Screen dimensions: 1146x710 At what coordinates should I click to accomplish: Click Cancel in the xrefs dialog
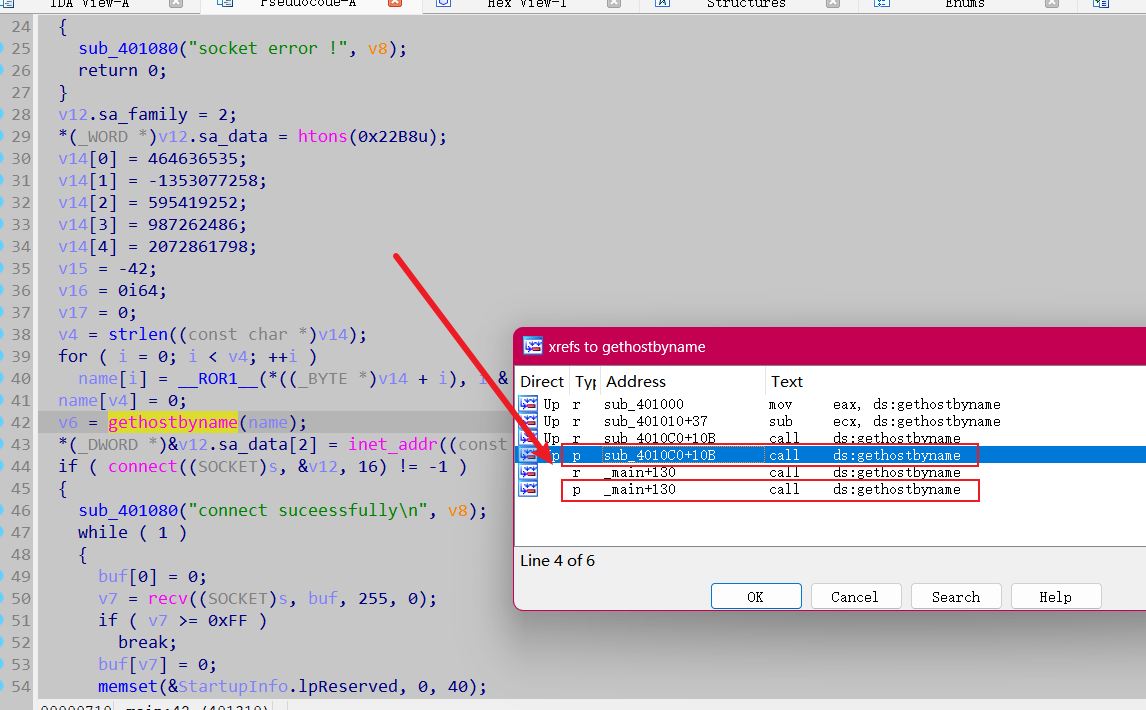coord(855,597)
